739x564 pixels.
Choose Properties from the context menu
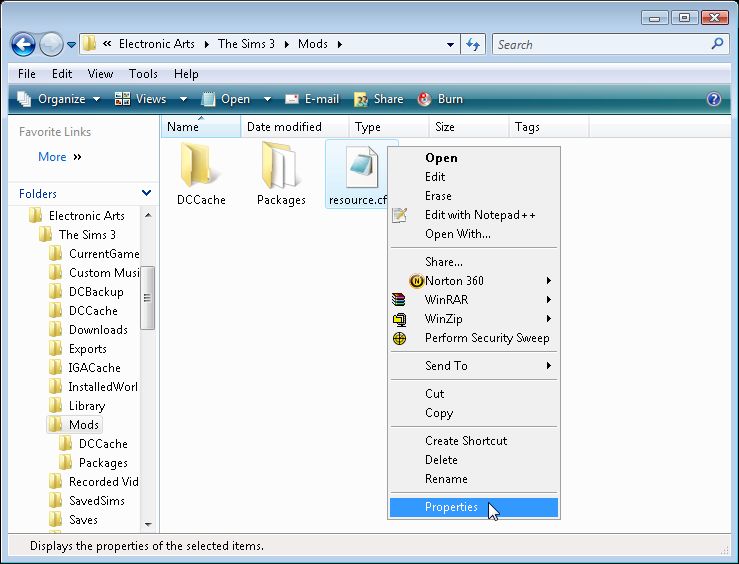[x=474, y=507]
